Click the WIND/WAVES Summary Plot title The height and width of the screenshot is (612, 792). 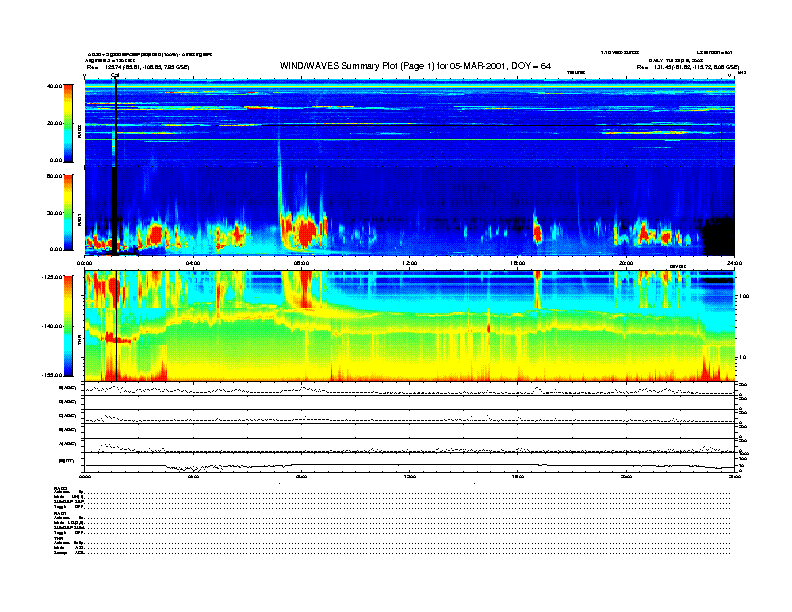415,66
